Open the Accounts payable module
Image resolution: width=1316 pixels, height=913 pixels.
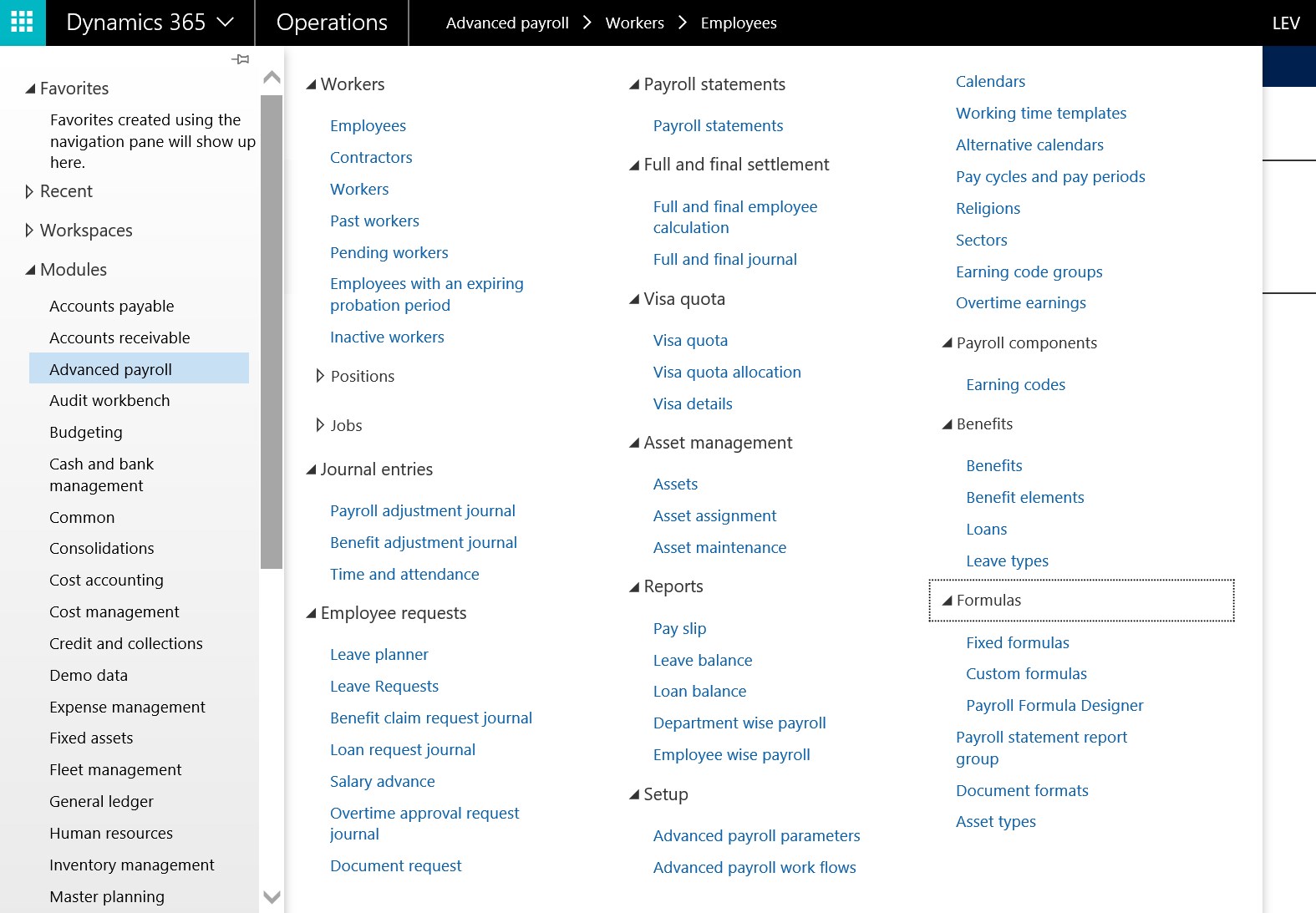[x=112, y=307]
